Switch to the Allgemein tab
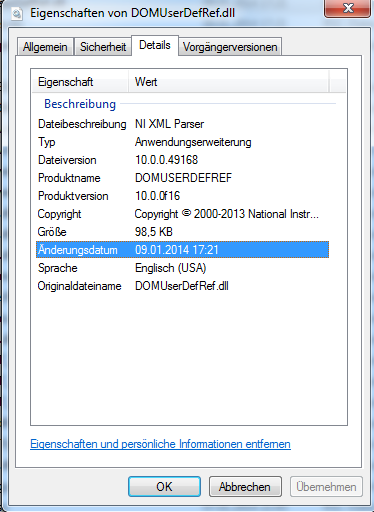 (x=45, y=47)
